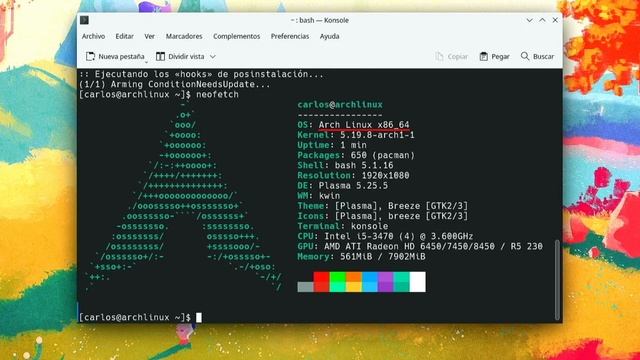Click the shell value 'bash 5.1.16'
Screen dimensions: 640x360
point(364,165)
